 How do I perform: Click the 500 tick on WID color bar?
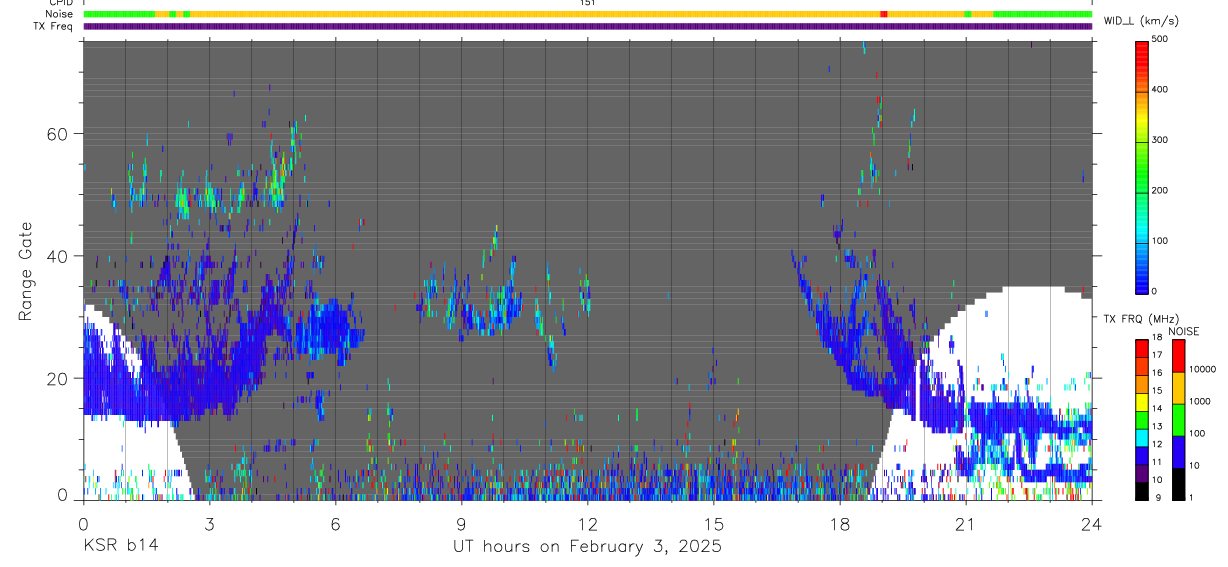1159,39
